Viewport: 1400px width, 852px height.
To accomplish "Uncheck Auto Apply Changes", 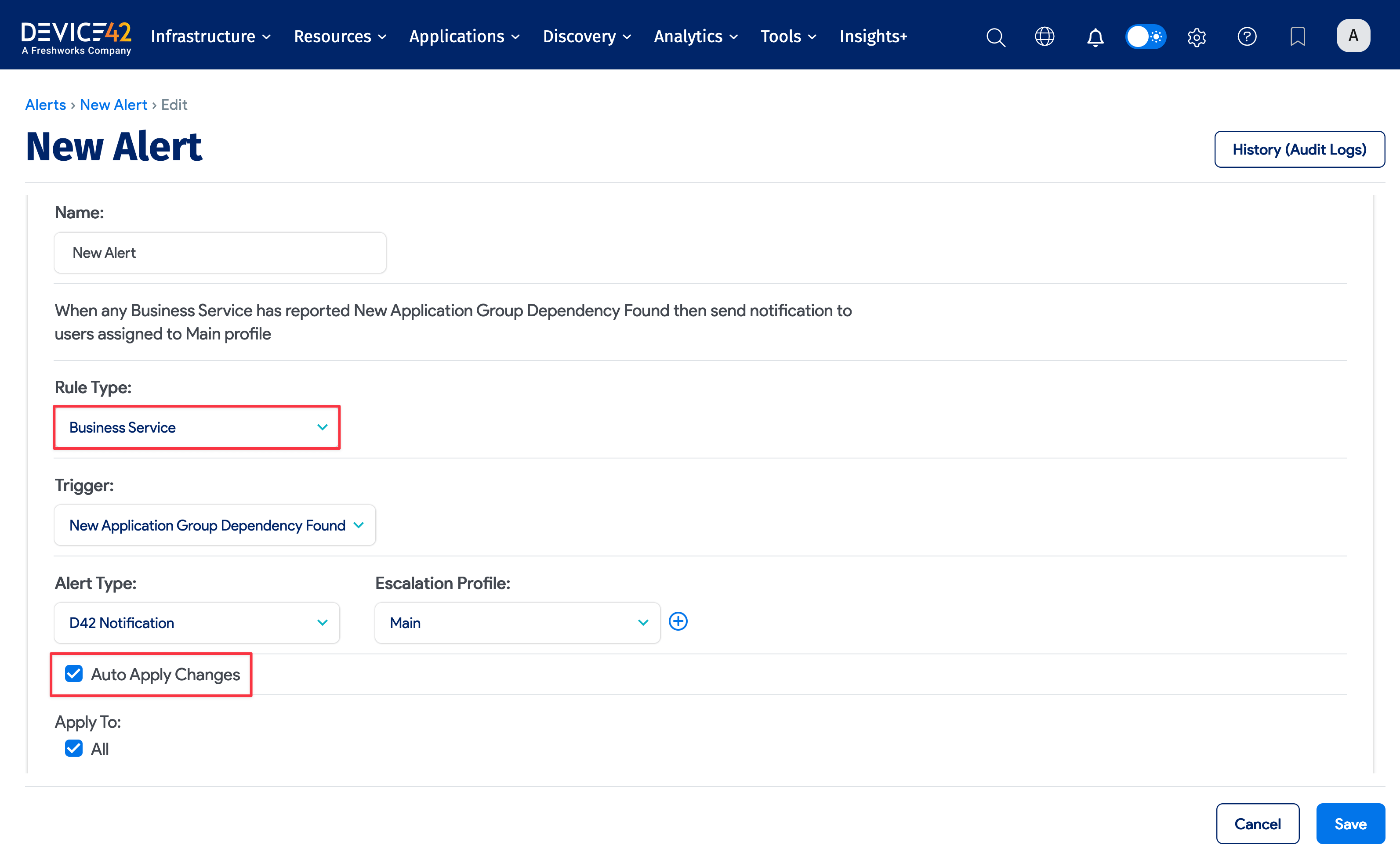I will click(73, 674).
